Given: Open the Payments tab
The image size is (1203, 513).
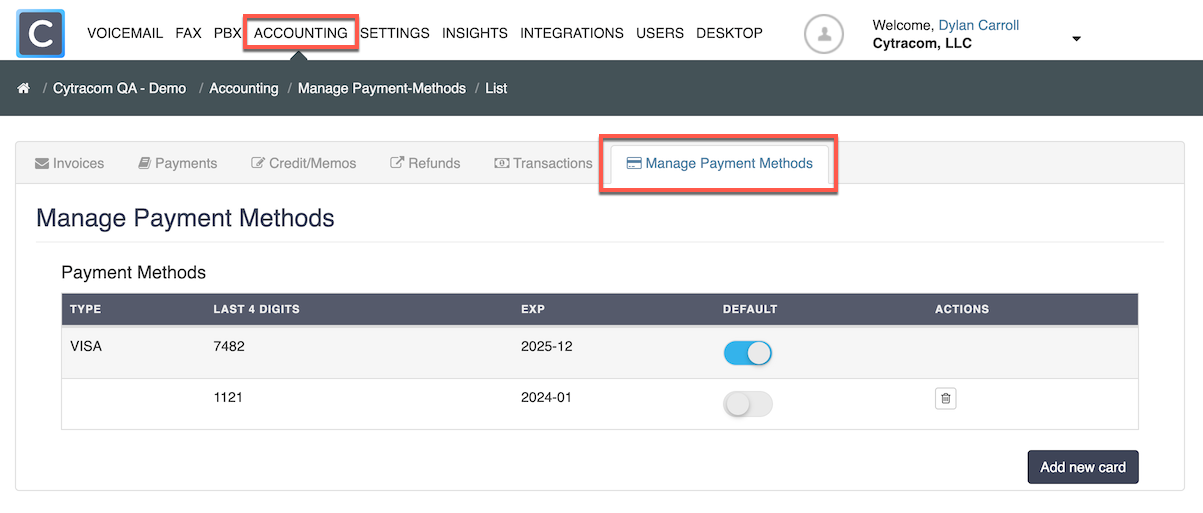Looking at the screenshot, I should click(178, 163).
